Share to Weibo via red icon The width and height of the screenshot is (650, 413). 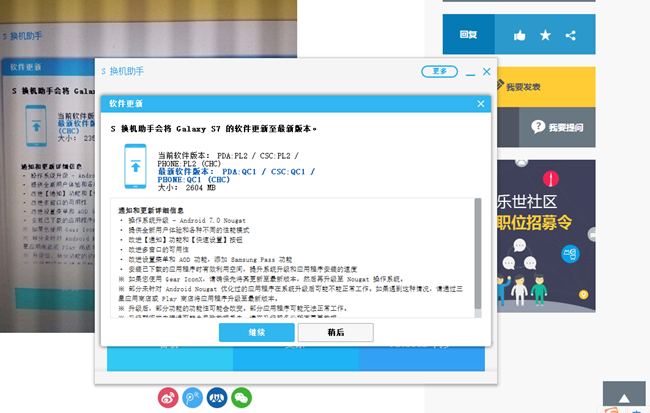pyautogui.click(x=167, y=397)
